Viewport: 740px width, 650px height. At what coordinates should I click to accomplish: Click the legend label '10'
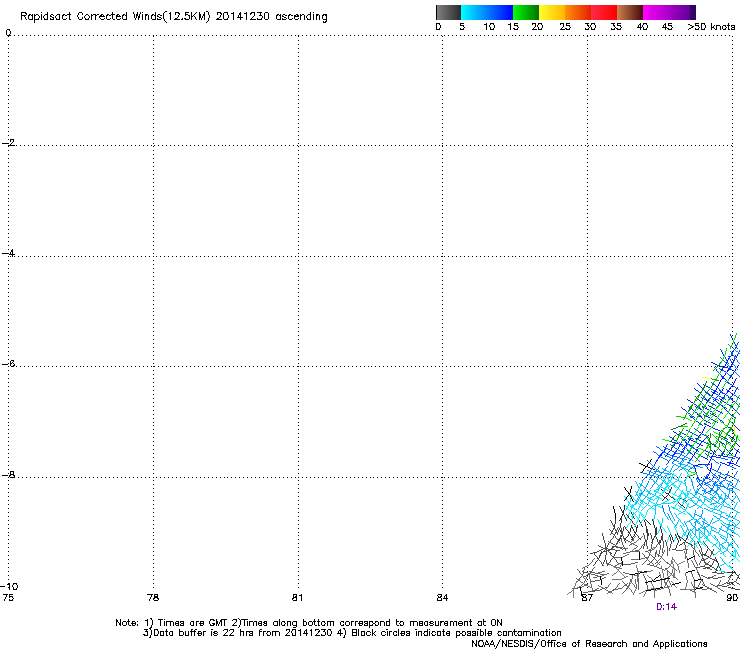(x=489, y=27)
